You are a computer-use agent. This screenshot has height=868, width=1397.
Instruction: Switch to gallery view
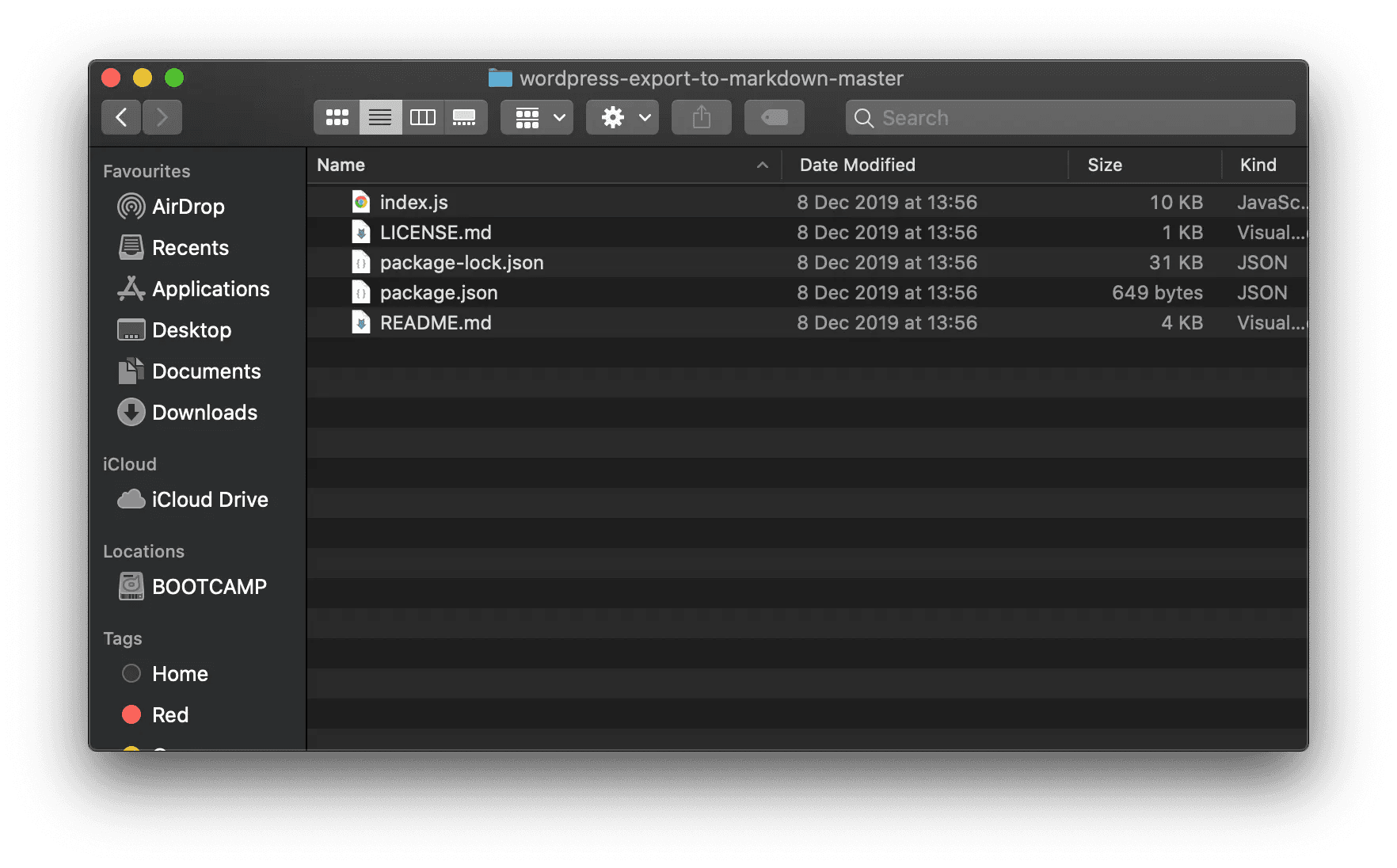[465, 117]
